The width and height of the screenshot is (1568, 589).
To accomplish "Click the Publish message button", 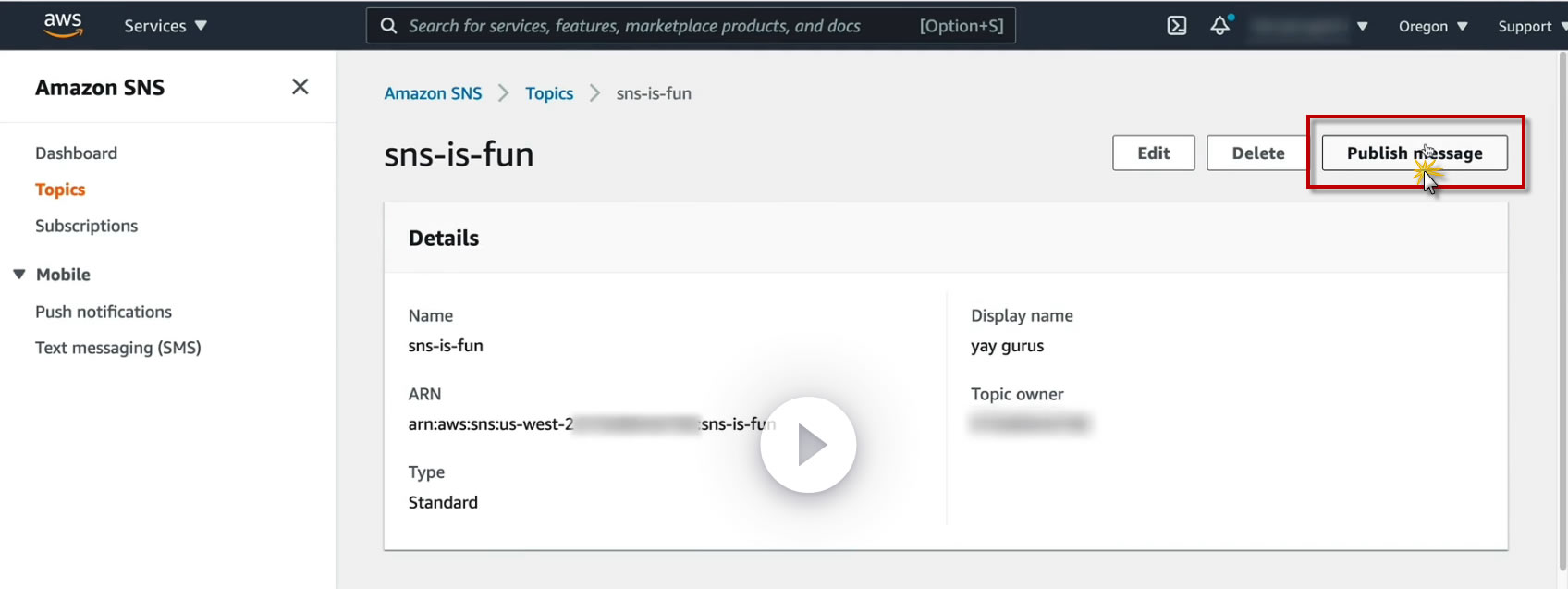I will (1415, 153).
